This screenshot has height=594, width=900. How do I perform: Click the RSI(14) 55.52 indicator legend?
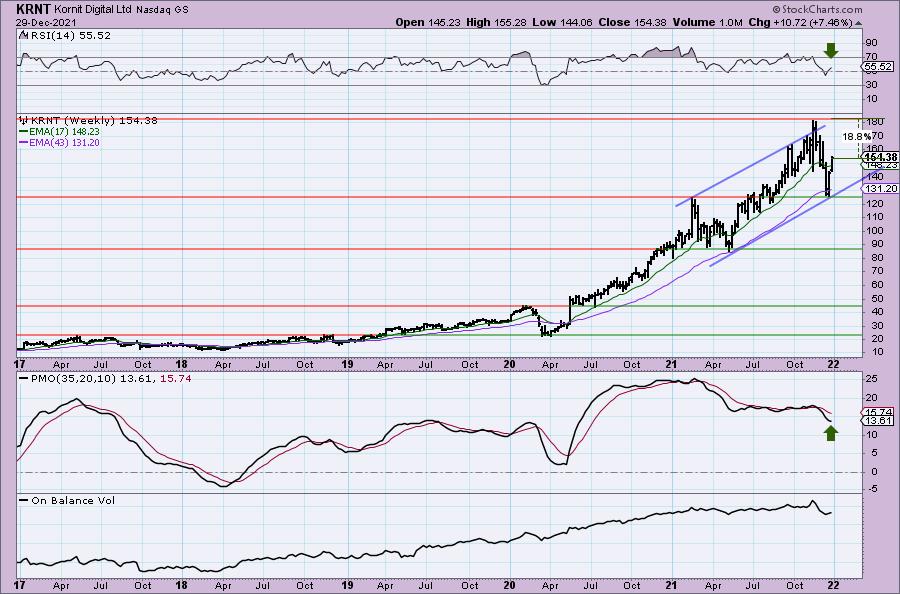69,36
